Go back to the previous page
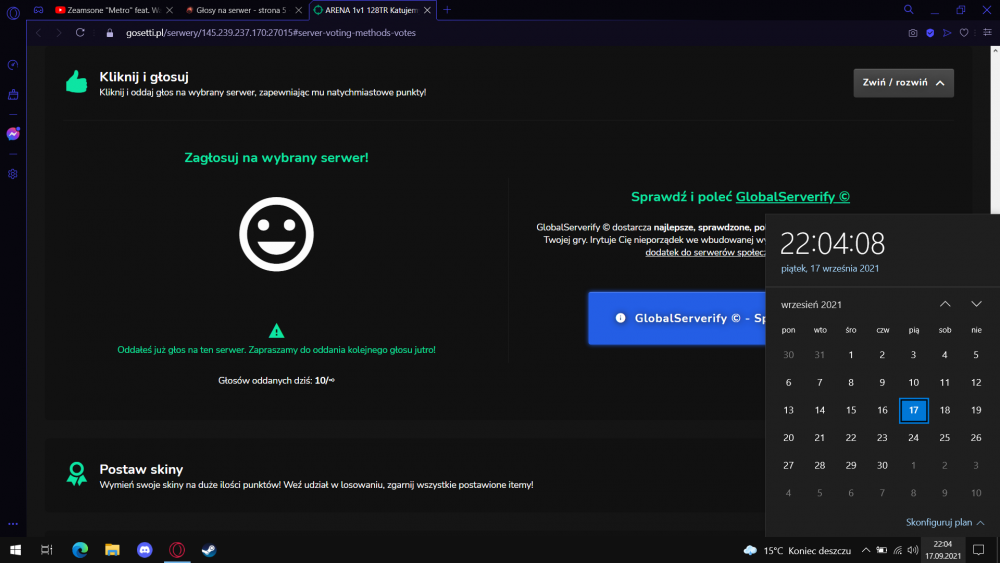This screenshot has width=1000, height=563. pos(39,33)
